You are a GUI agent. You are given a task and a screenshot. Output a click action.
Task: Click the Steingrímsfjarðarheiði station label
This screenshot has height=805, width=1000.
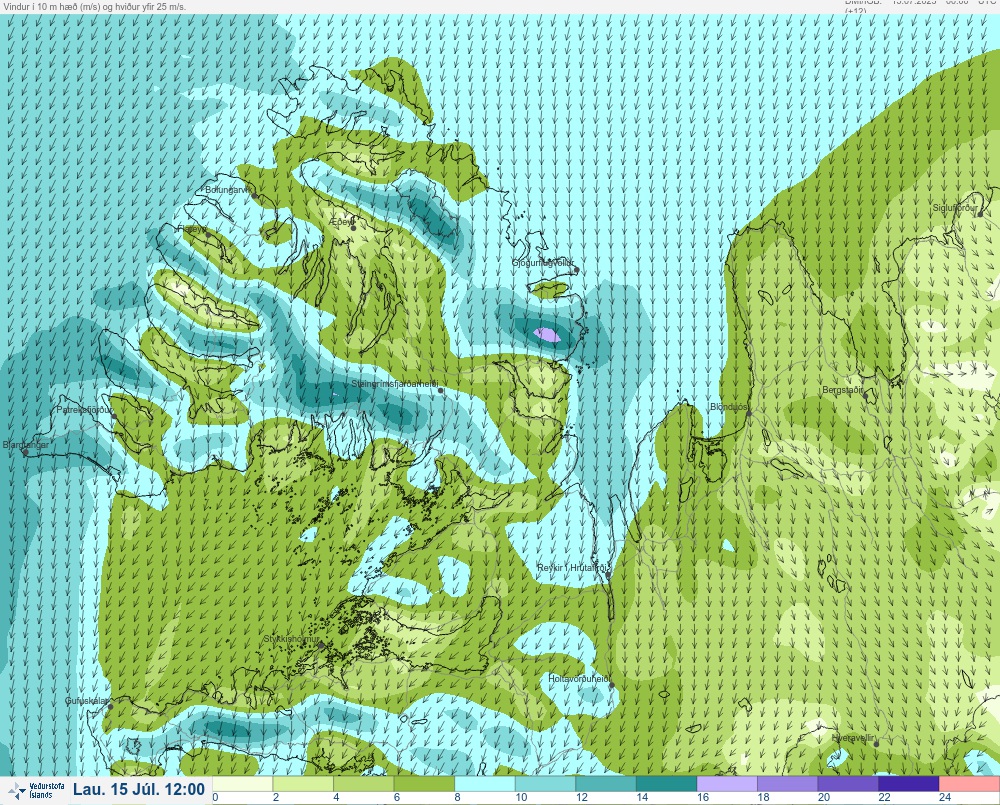pyautogui.click(x=395, y=384)
